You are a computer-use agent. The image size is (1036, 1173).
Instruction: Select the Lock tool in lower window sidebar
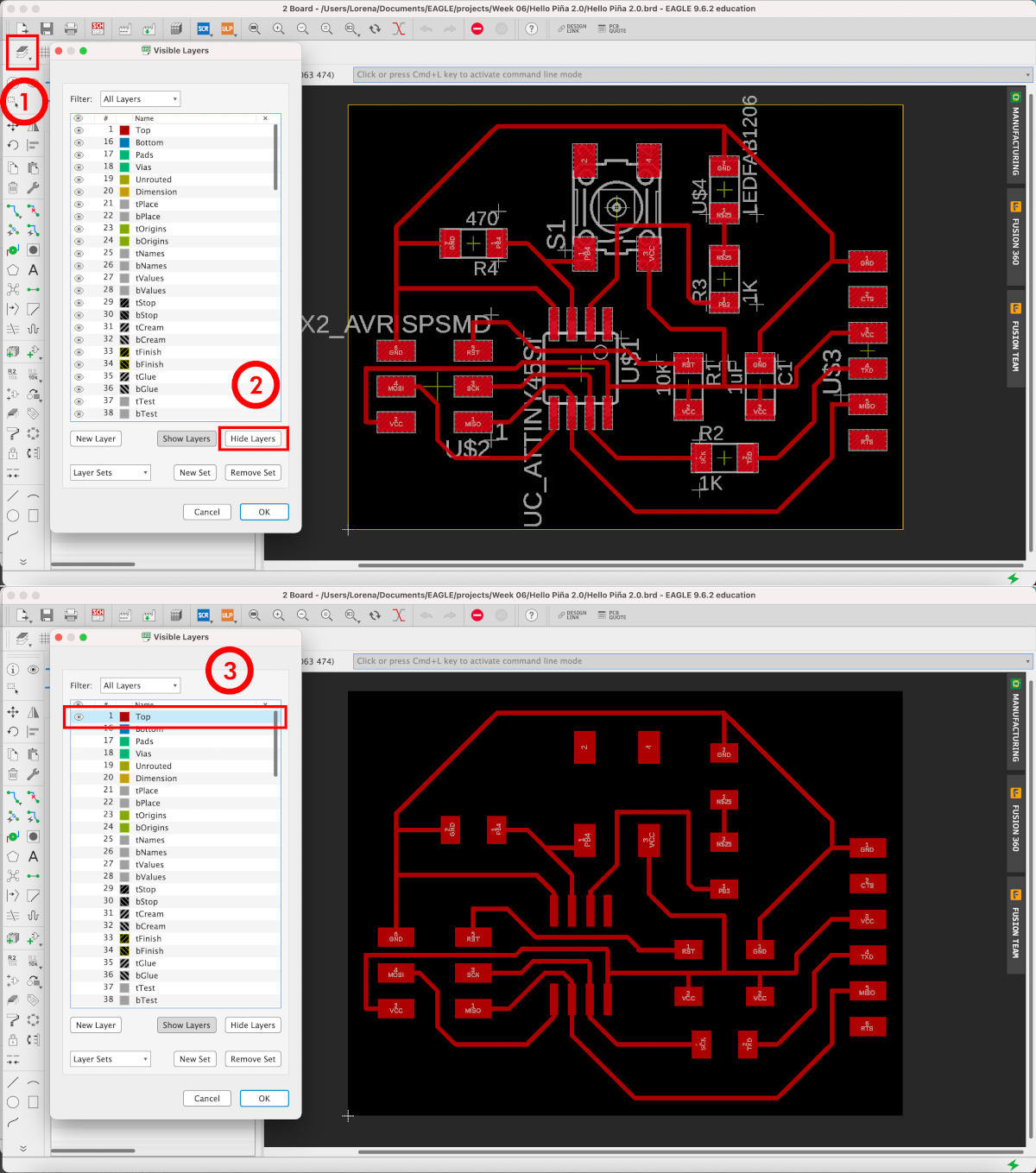tap(13, 1040)
